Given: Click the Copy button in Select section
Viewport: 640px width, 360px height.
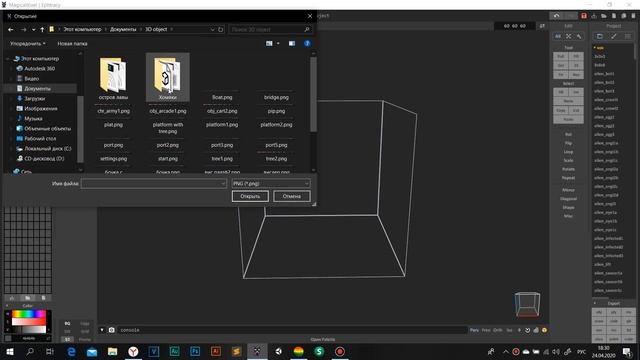Looking at the screenshot, I should point(561,110).
